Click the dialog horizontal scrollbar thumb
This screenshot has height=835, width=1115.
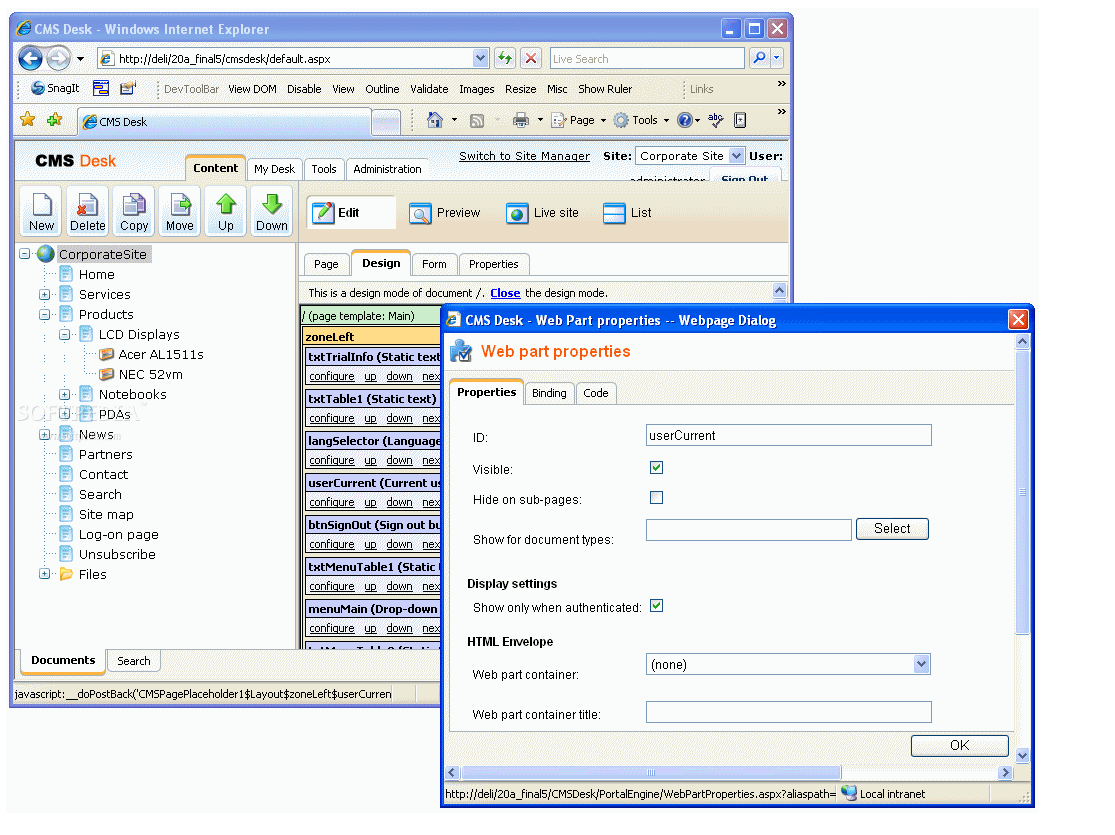pyautogui.click(x=651, y=772)
